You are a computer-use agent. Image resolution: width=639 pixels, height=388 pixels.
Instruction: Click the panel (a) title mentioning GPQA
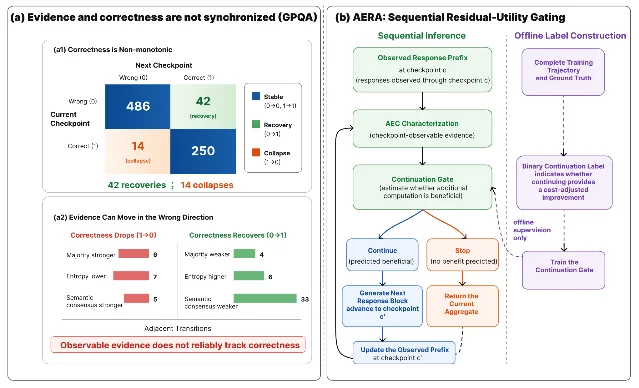pos(164,18)
